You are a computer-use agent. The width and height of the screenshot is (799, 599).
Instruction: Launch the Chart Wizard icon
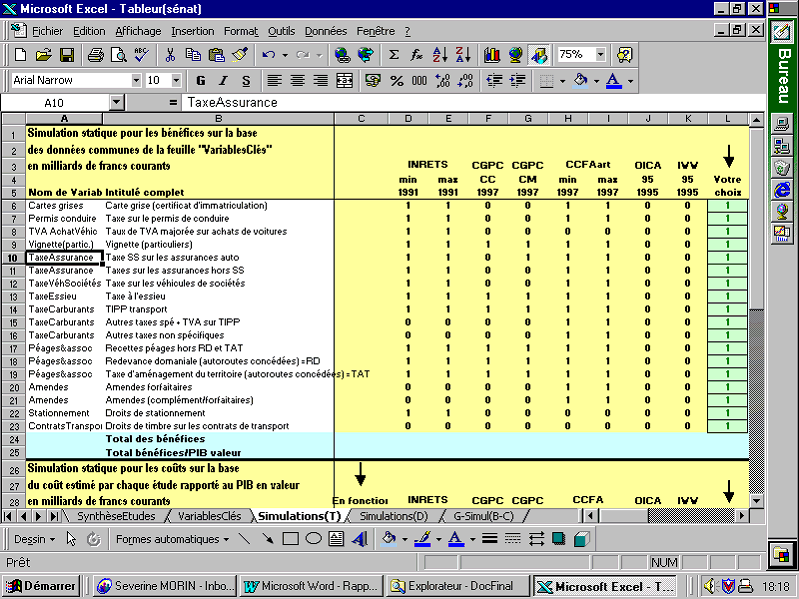[x=491, y=55]
